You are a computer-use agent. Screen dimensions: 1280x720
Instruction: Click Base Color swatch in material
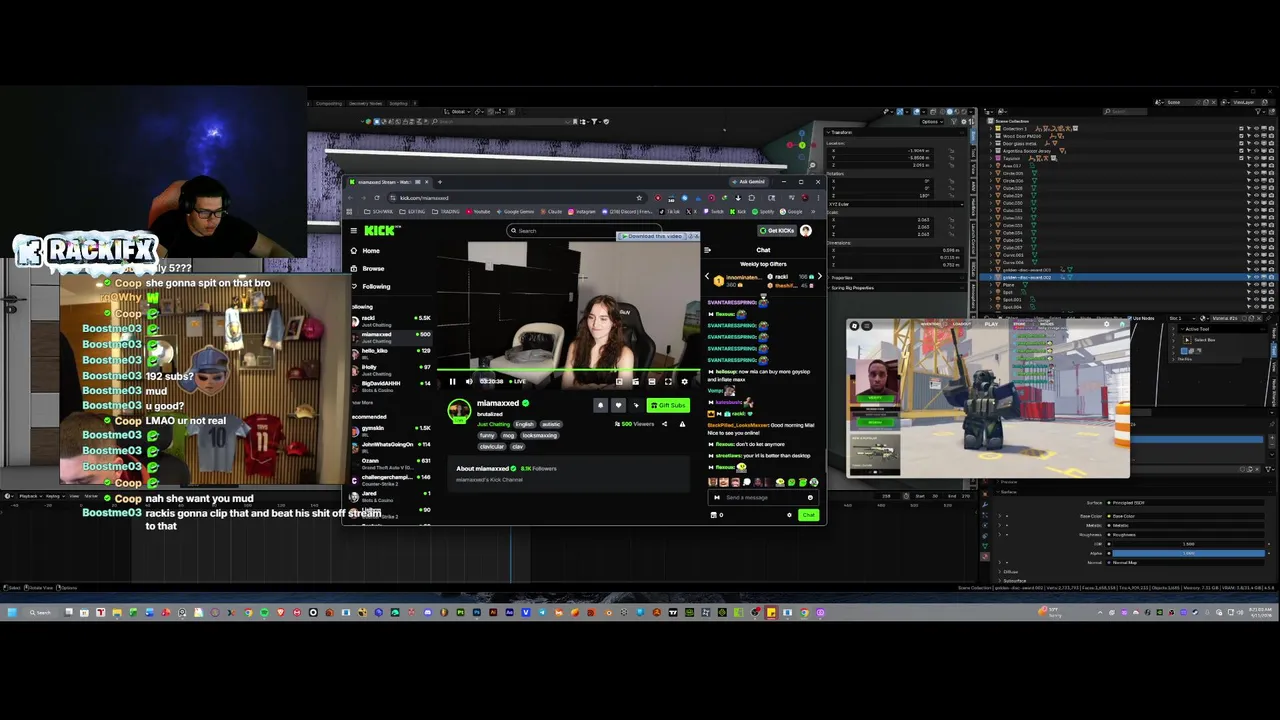pyautogui.click(x=1187, y=516)
